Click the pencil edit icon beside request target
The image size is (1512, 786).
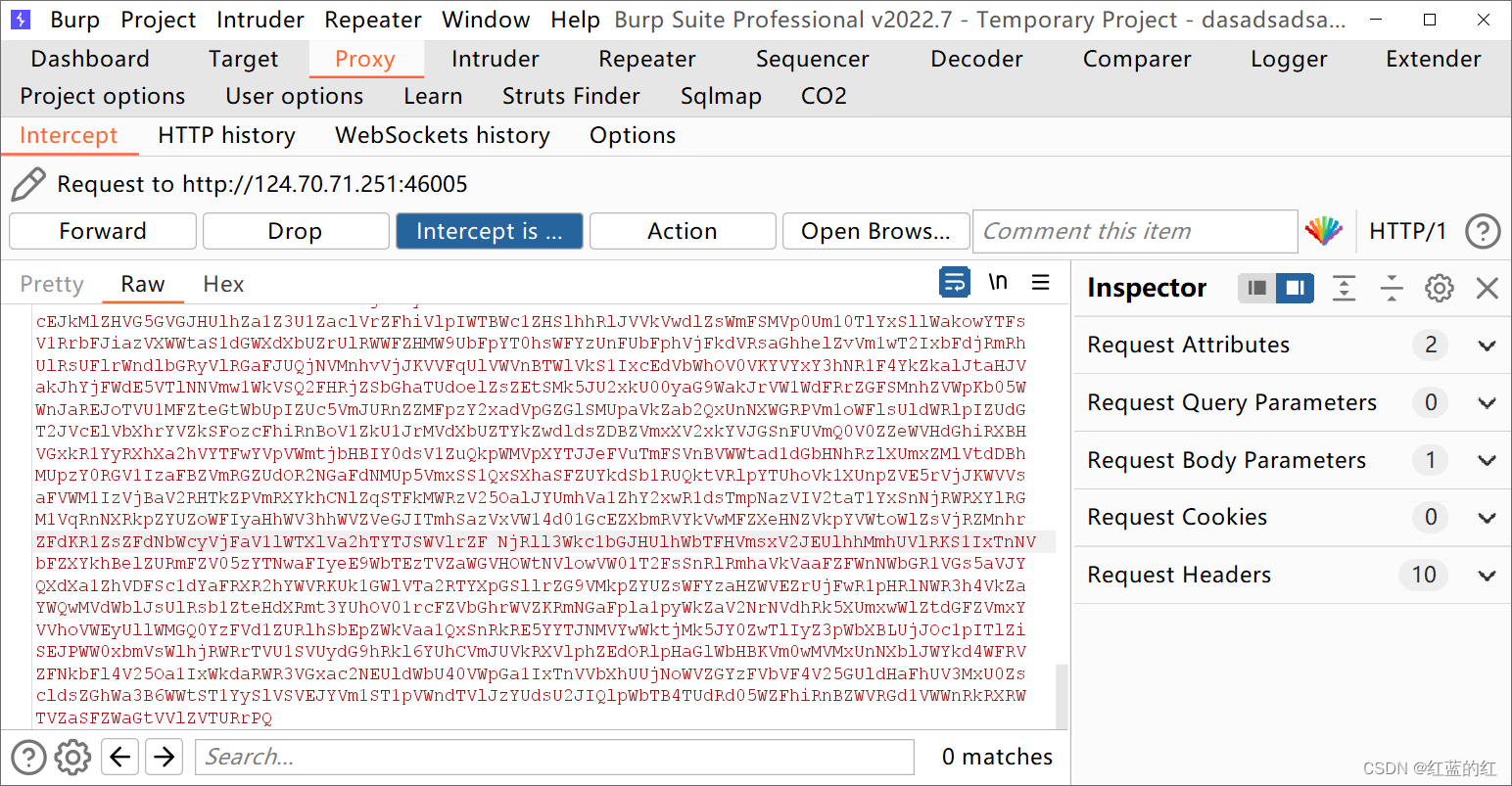coord(27,184)
